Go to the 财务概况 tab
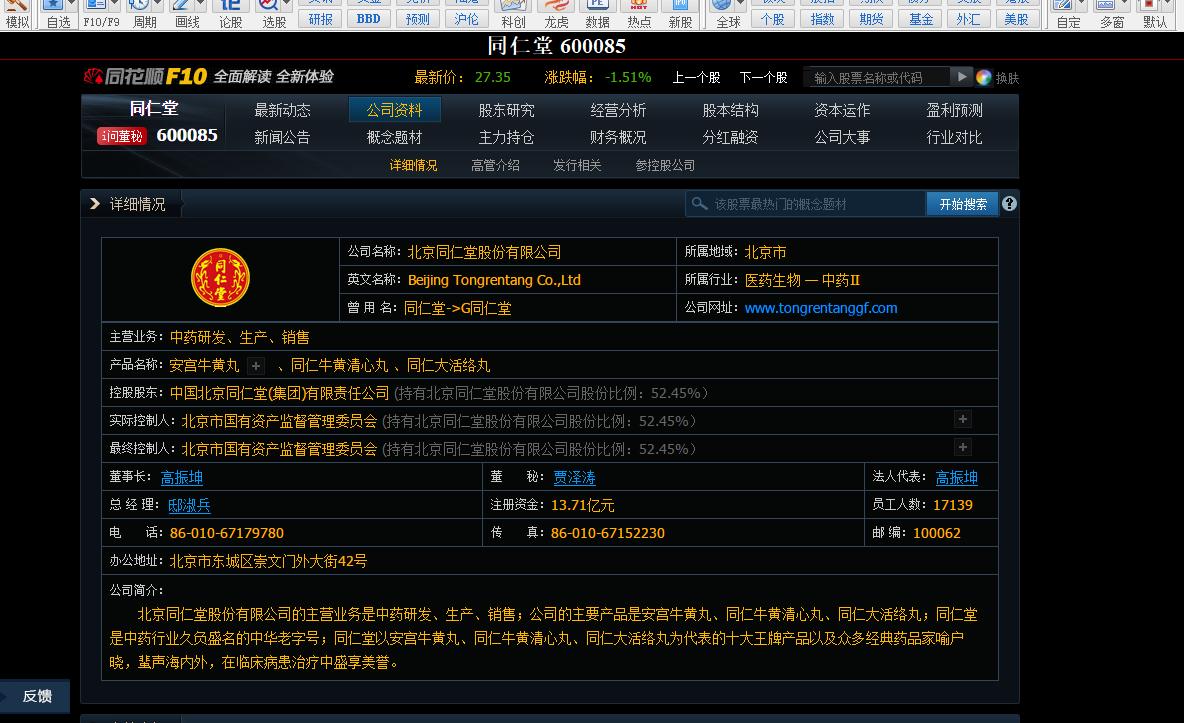The width and height of the screenshot is (1184, 723). [x=618, y=137]
